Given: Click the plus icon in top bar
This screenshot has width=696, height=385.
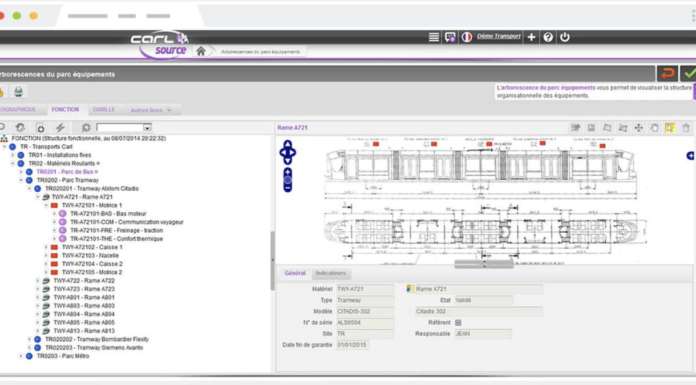Looking at the screenshot, I should point(531,37).
